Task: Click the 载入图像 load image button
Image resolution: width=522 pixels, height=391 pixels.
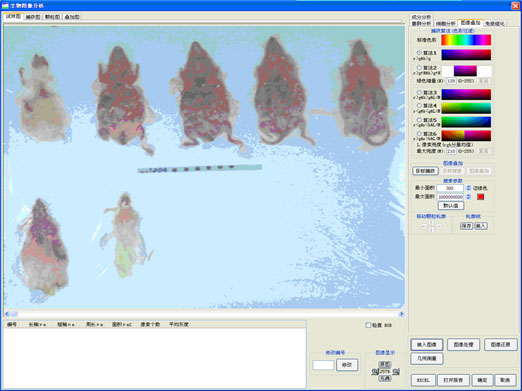Action: 427,345
